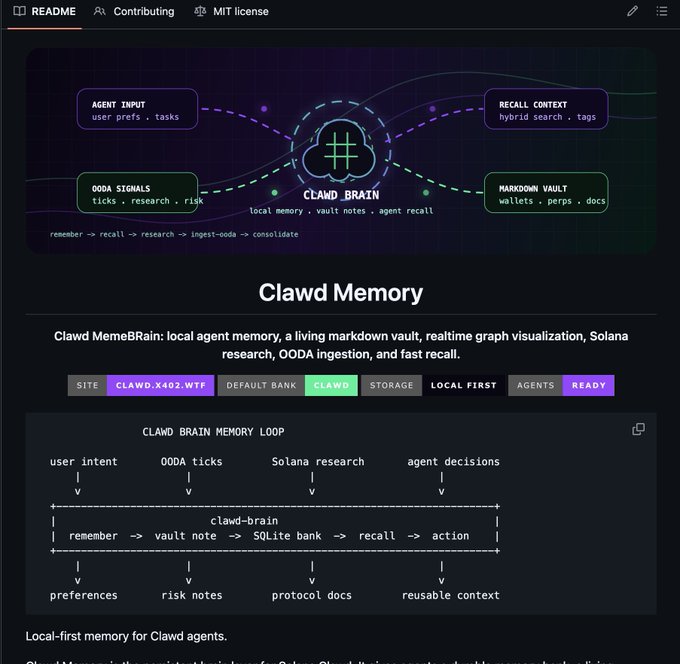Click the pencil edit file icon

[632, 11]
